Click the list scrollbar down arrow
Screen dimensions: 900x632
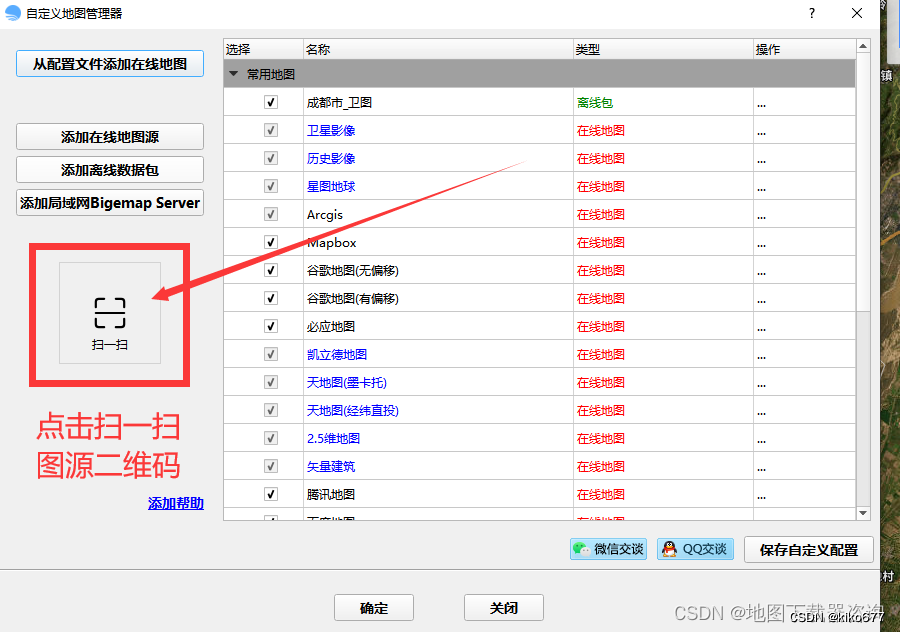pos(863,513)
